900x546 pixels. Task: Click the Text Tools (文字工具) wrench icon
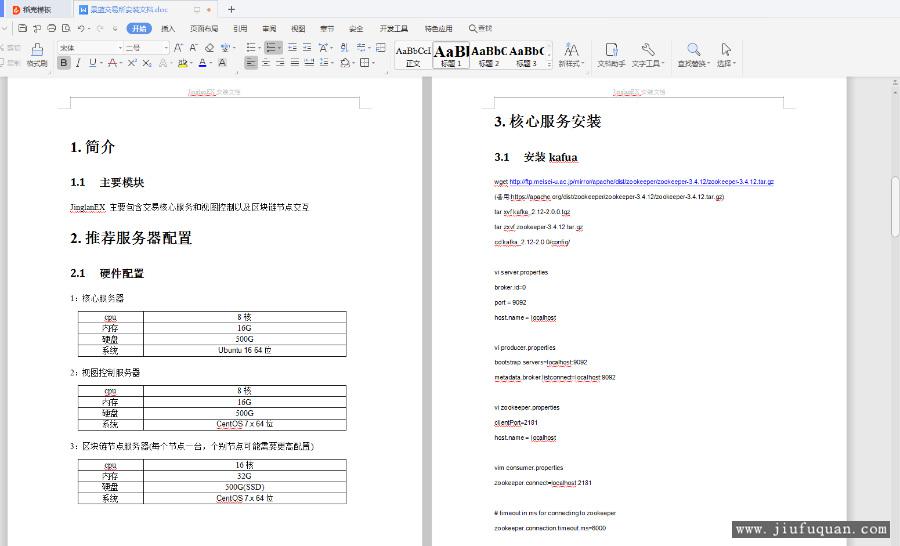[x=647, y=55]
